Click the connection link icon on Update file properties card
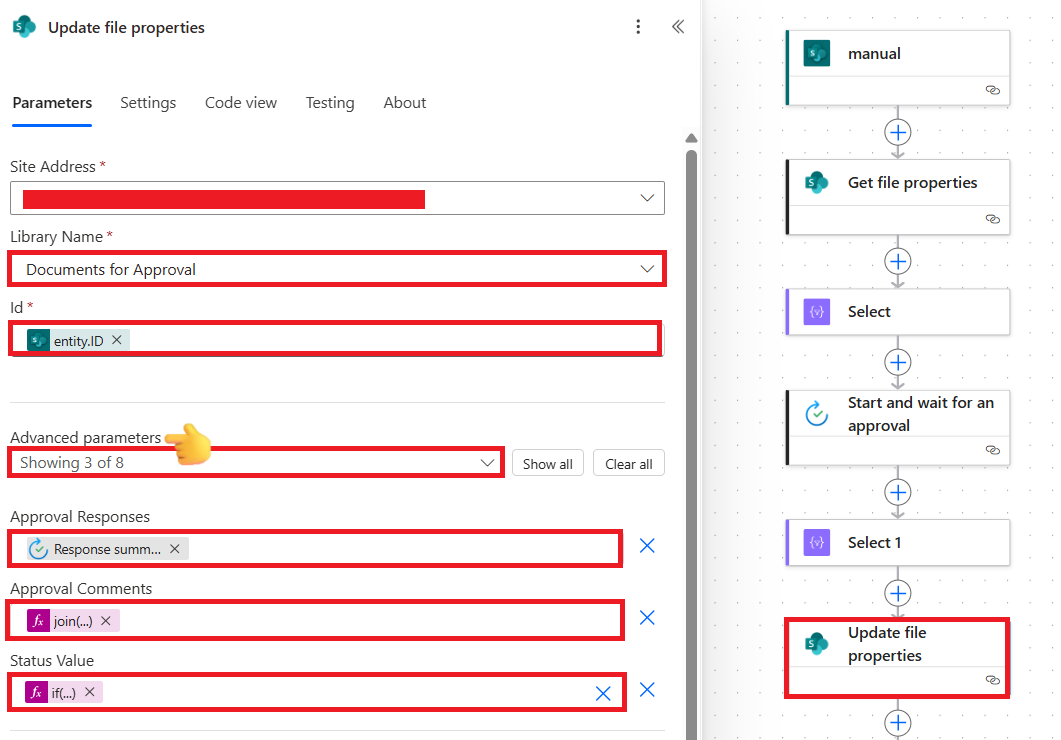This screenshot has width=1061, height=740. [x=993, y=680]
